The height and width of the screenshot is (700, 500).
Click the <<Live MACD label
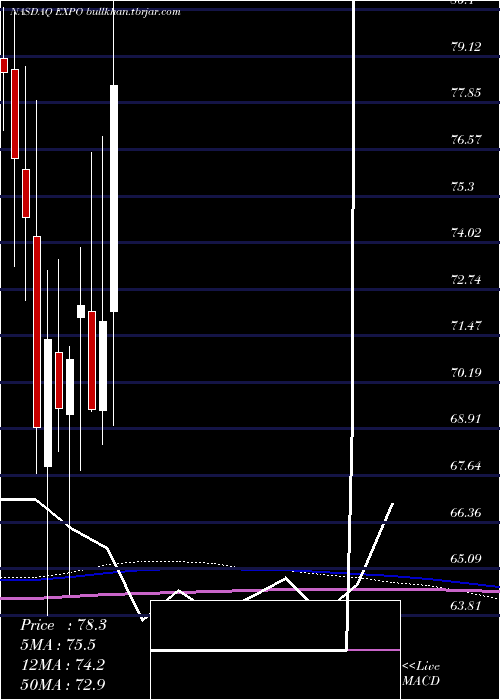click(421, 673)
